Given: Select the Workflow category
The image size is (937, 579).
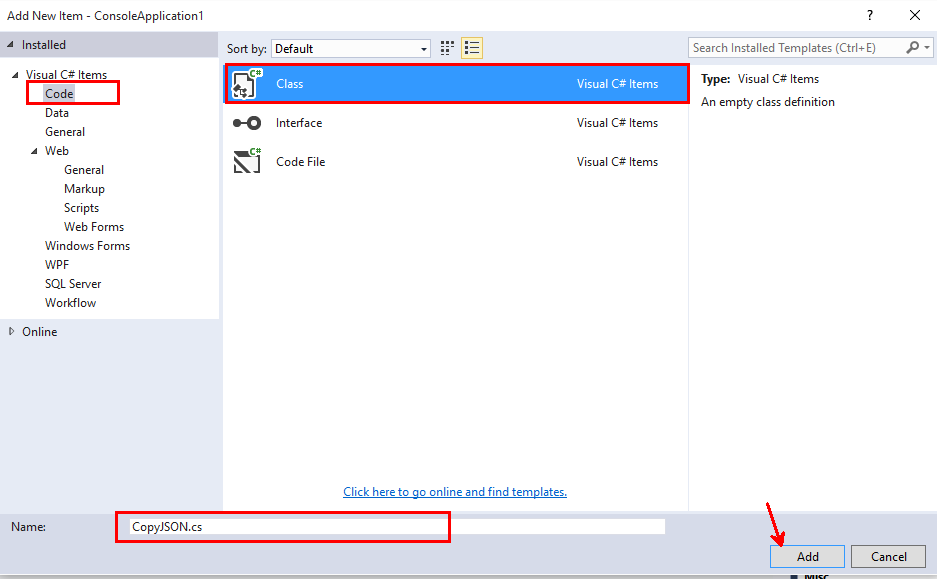Looking at the screenshot, I should click(70, 303).
